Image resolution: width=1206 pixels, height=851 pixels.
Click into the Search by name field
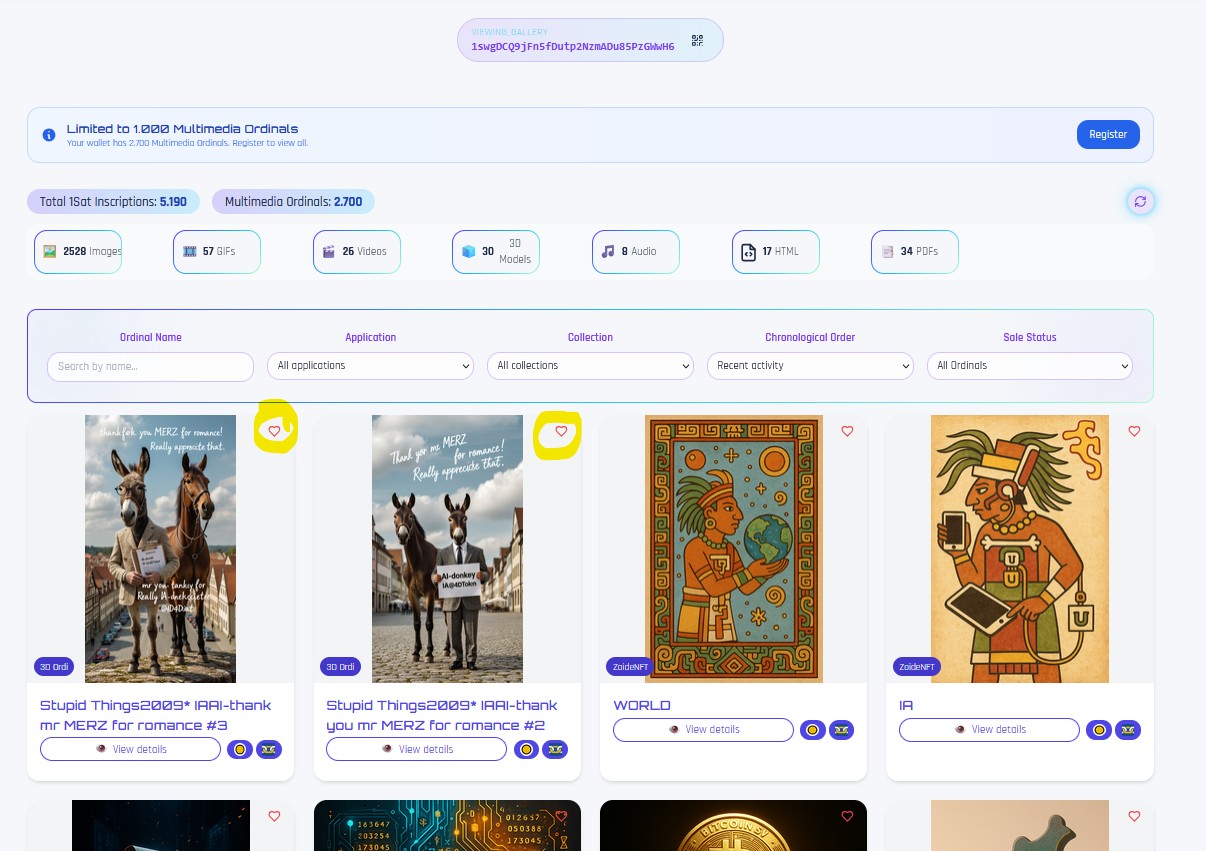[x=150, y=366]
